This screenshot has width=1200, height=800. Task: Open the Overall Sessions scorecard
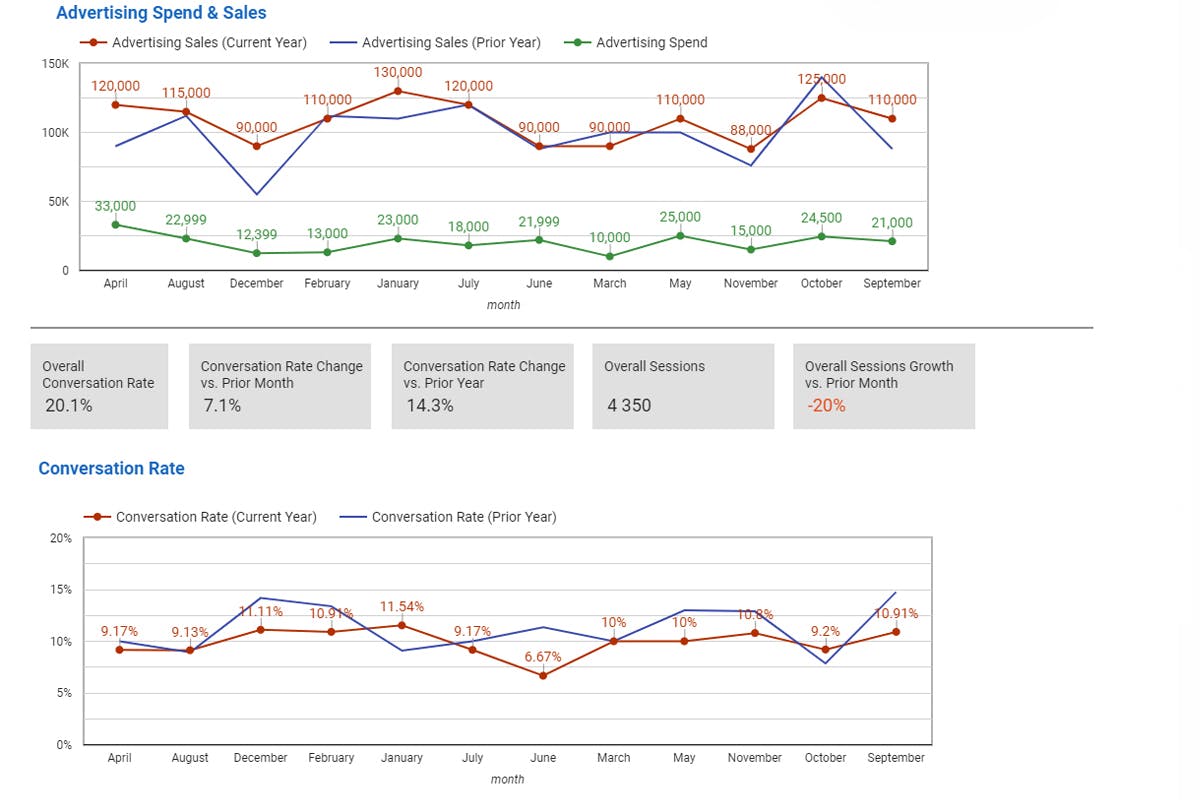tap(683, 386)
